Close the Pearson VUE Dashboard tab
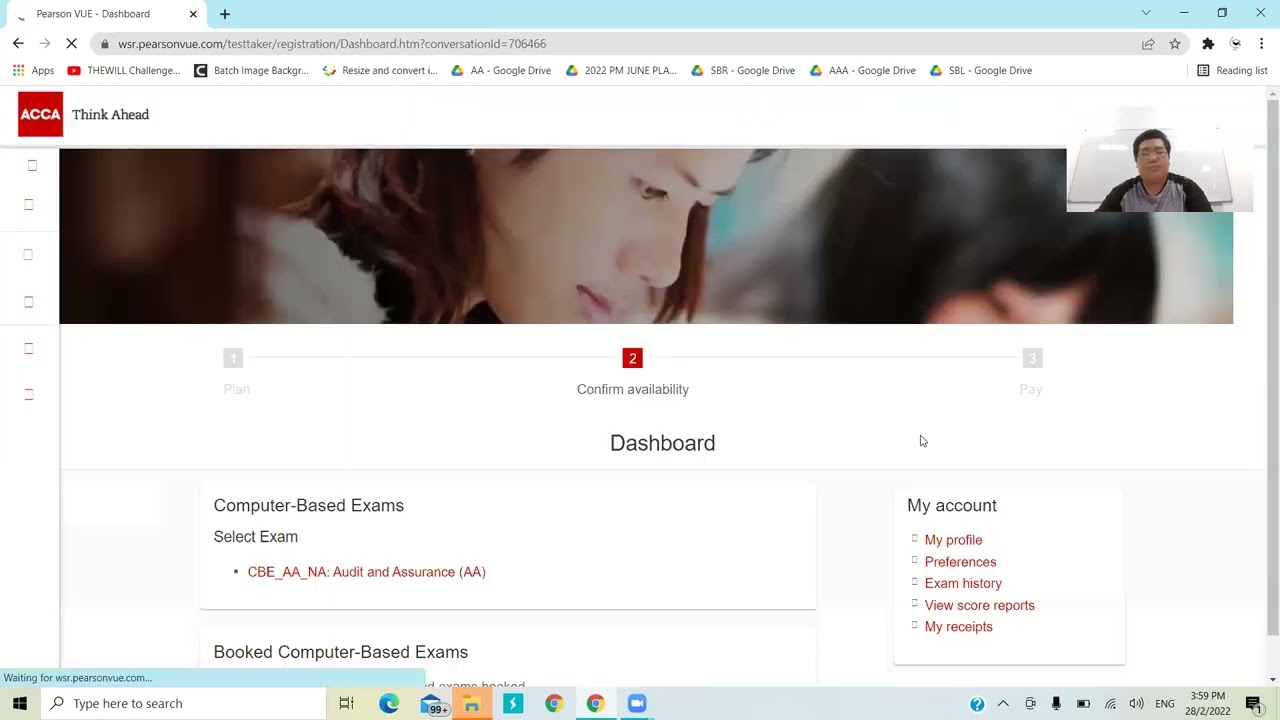This screenshot has width=1280, height=720. 193,14
